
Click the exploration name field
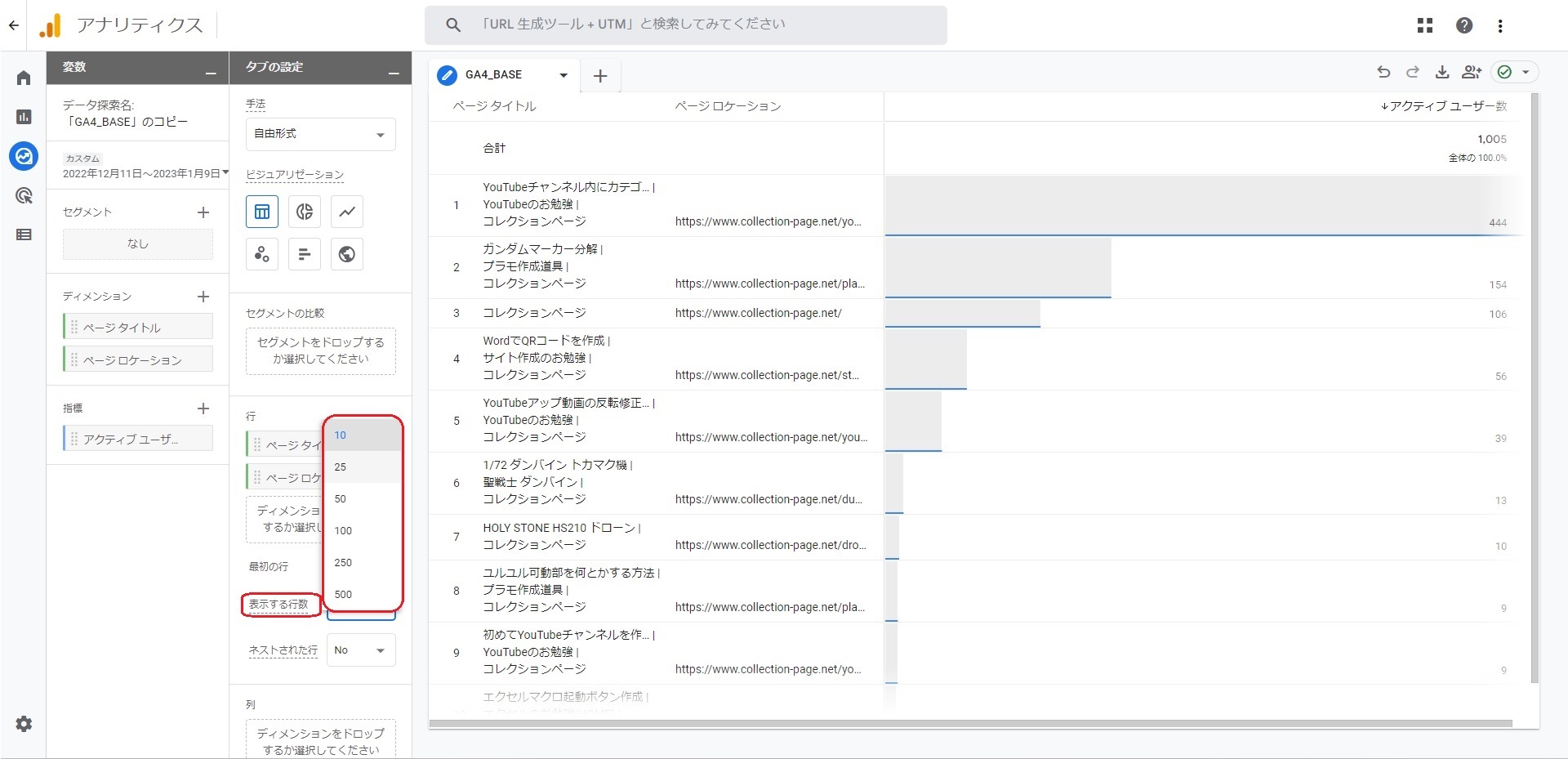[x=137, y=114]
